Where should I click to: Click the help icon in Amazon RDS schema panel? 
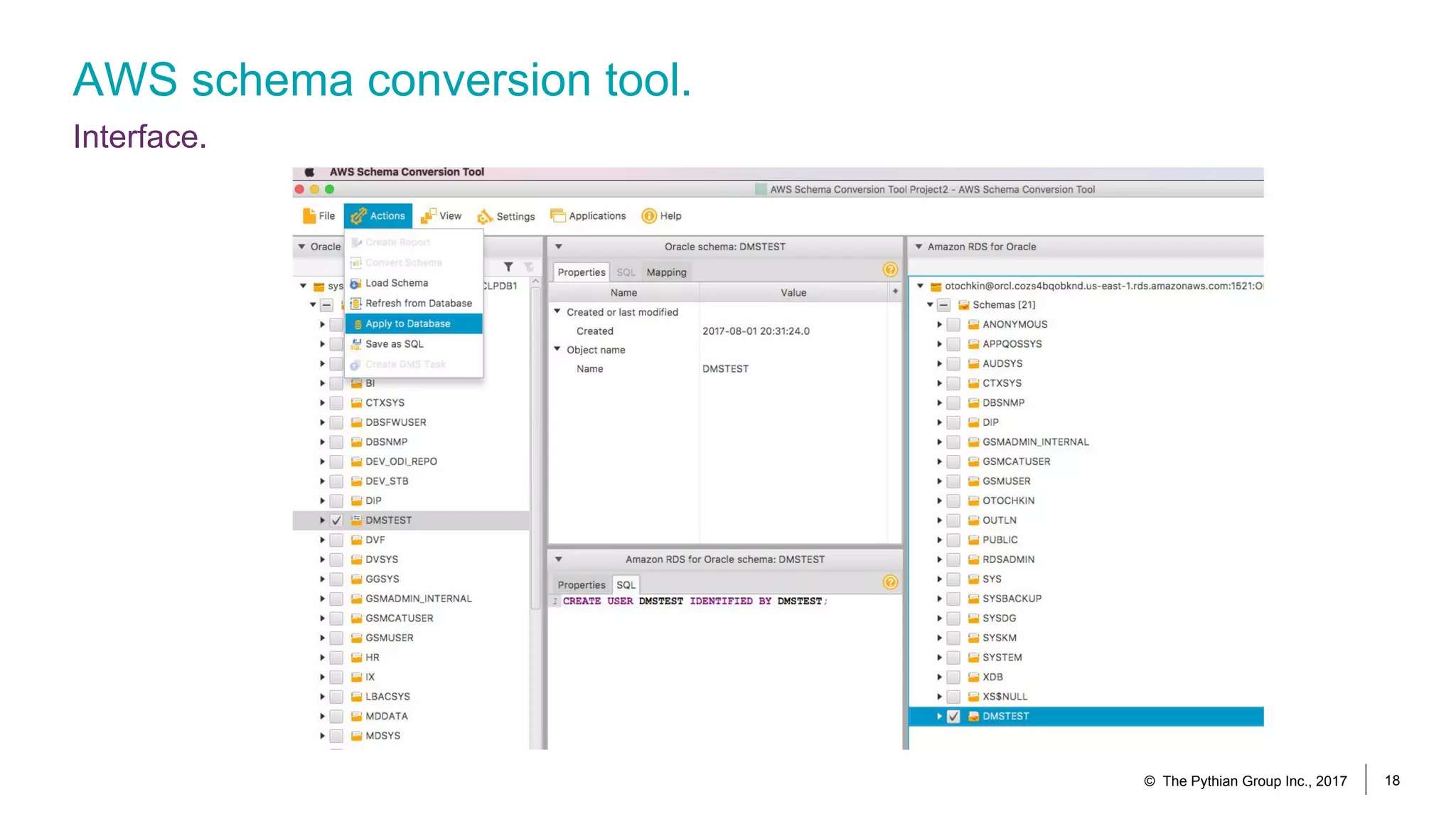[890, 583]
